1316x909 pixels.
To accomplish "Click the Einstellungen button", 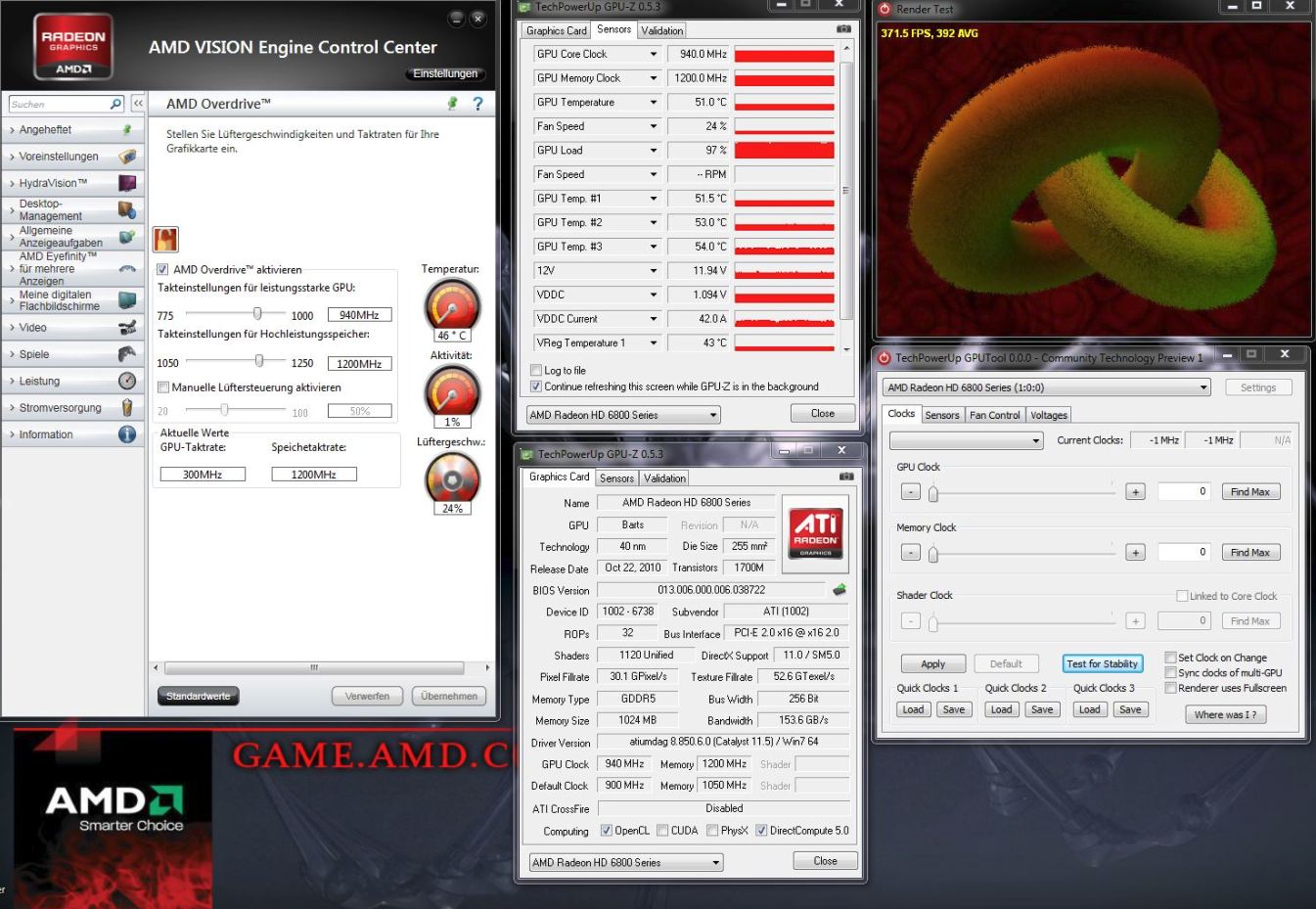I will coord(445,73).
